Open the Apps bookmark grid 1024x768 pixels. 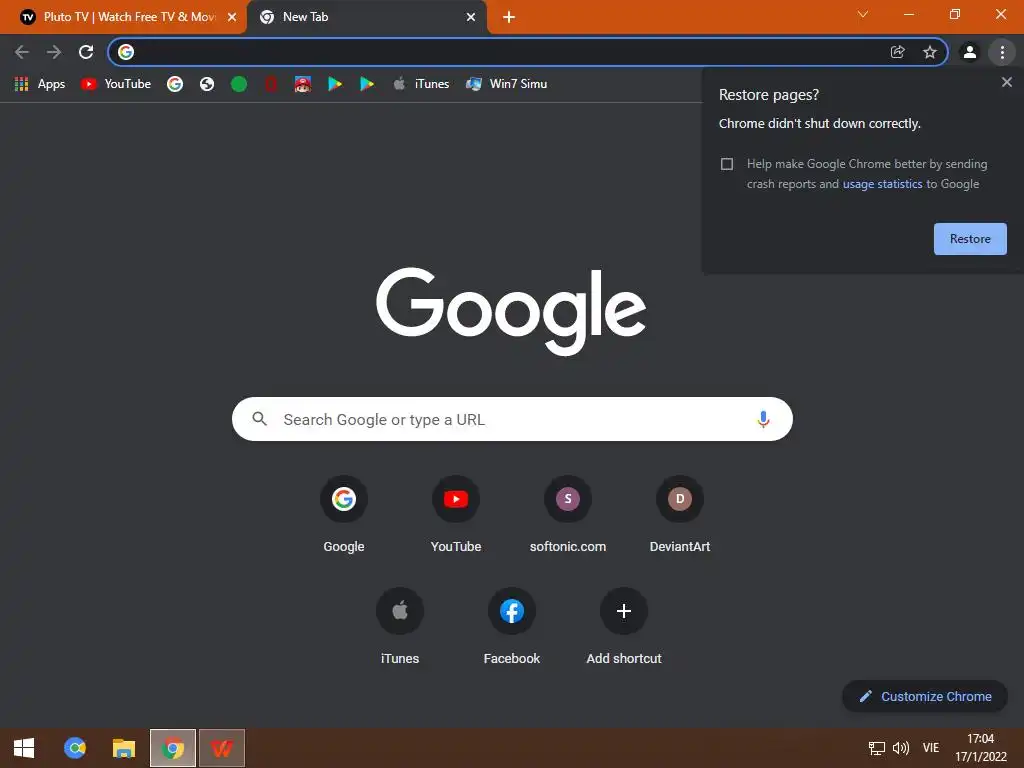(x=40, y=84)
